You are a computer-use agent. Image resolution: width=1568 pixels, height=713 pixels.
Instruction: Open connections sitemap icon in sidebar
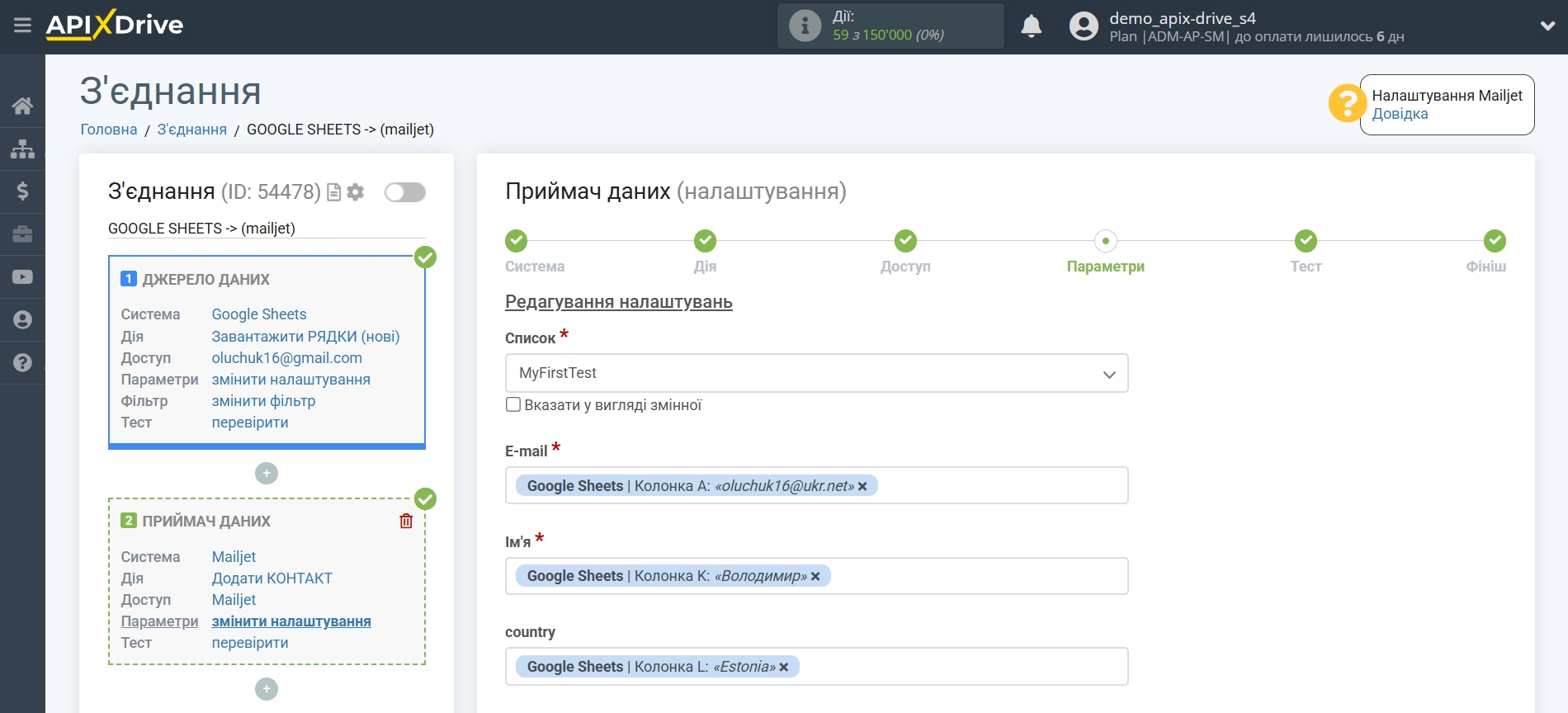pyautogui.click(x=22, y=149)
